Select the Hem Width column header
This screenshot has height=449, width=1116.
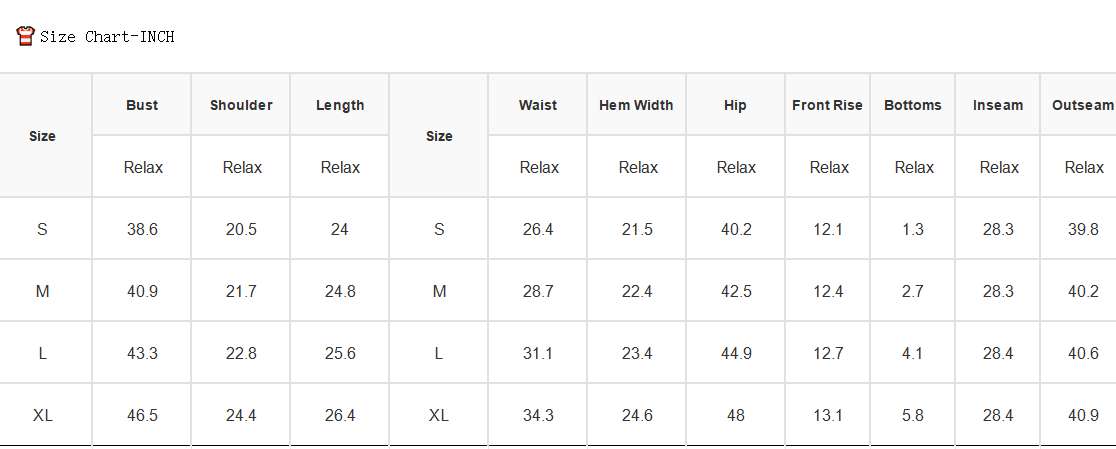(x=636, y=105)
